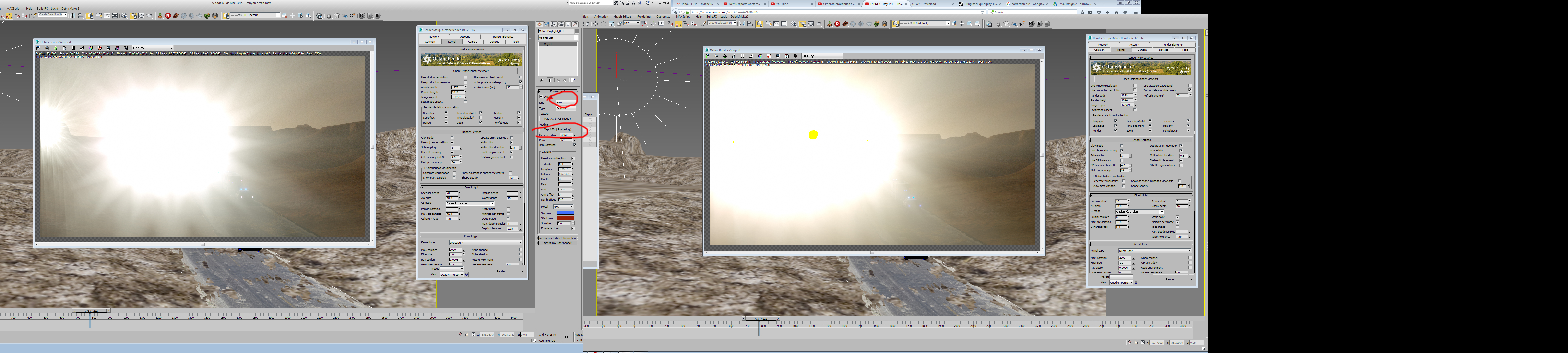This screenshot has width=1568, height=353.
Task: Toggle 'Clay mode' checkbox in left Render Setup window
Action: pyautogui.click(x=452, y=138)
